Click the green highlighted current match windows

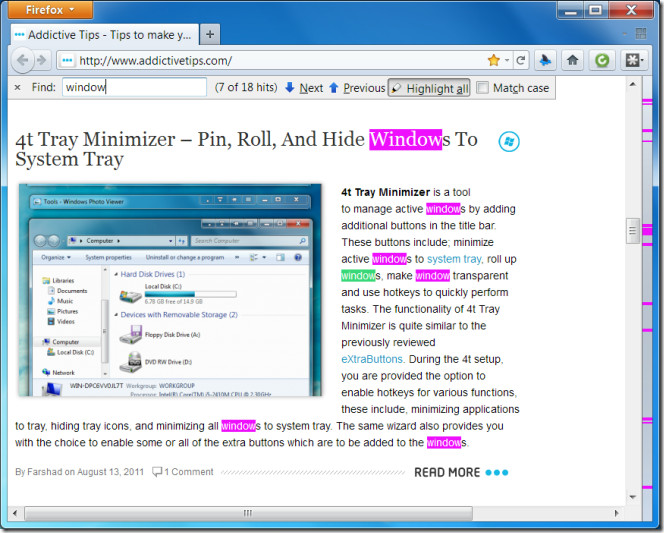pyautogui.click(x=358, y=276)
